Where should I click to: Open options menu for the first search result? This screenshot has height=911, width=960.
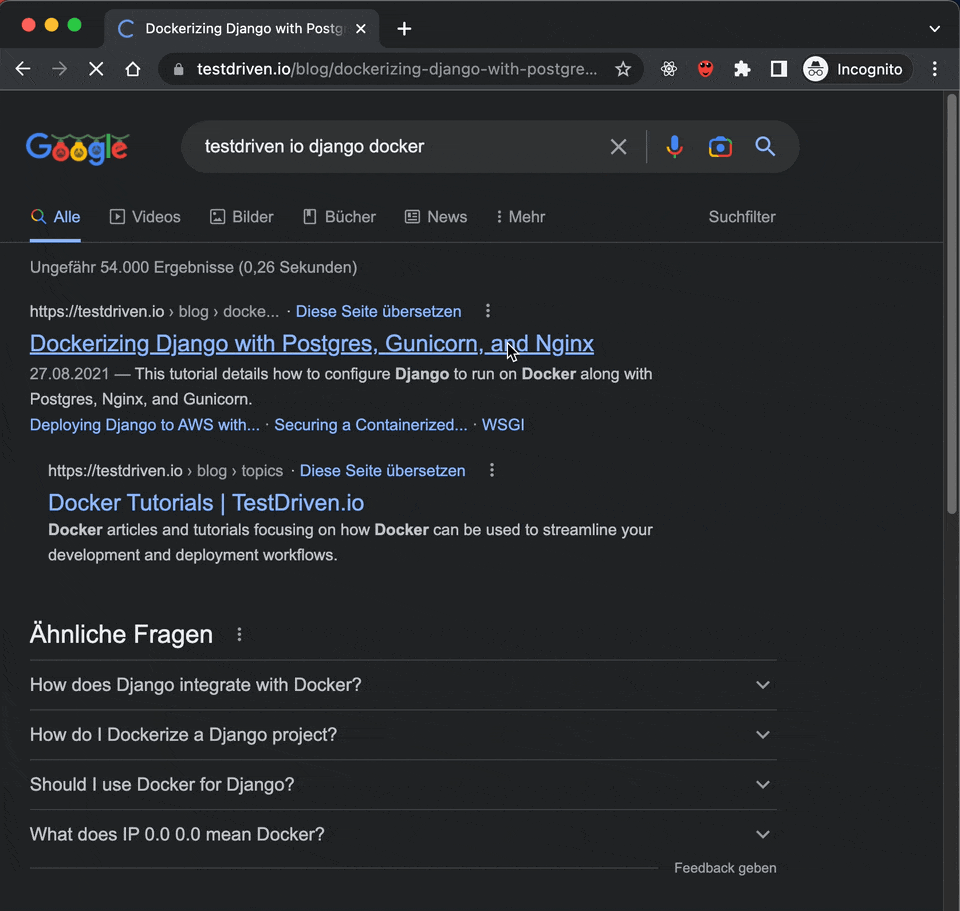[487, 311]
